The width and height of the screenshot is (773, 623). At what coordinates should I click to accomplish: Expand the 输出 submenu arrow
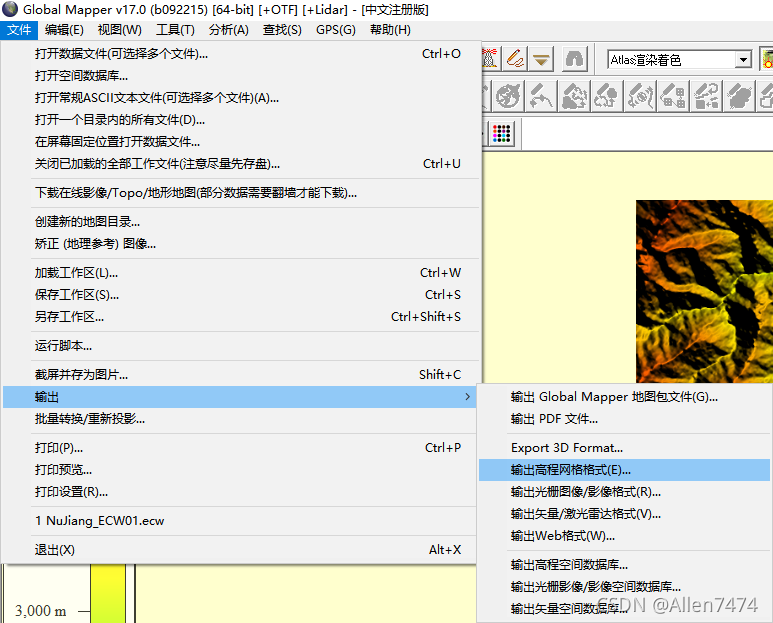pos(467,397)
